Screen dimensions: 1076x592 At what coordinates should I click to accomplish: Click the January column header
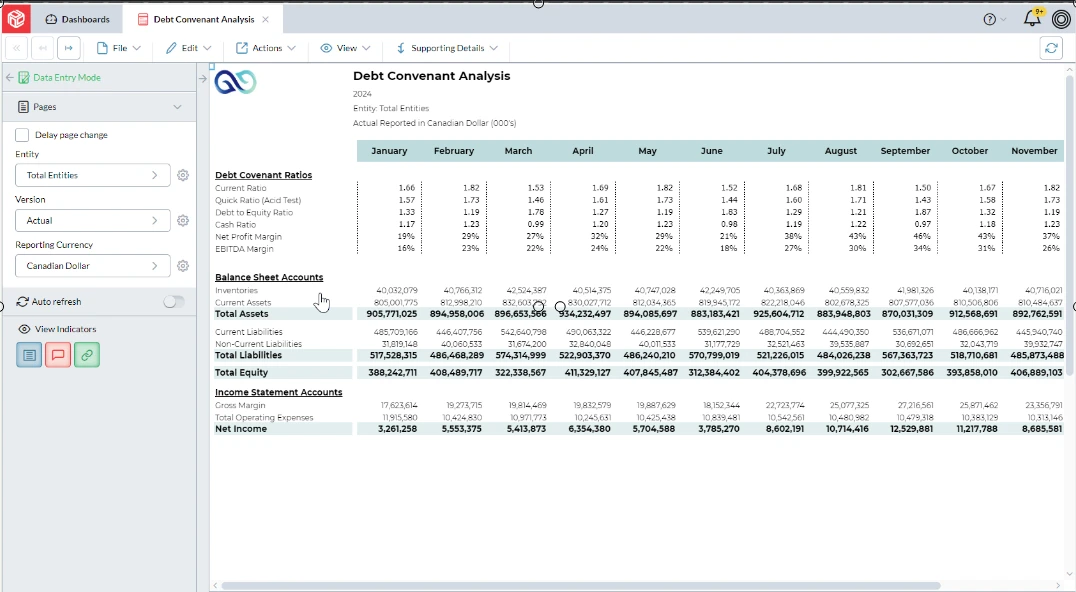coord(389,151)
